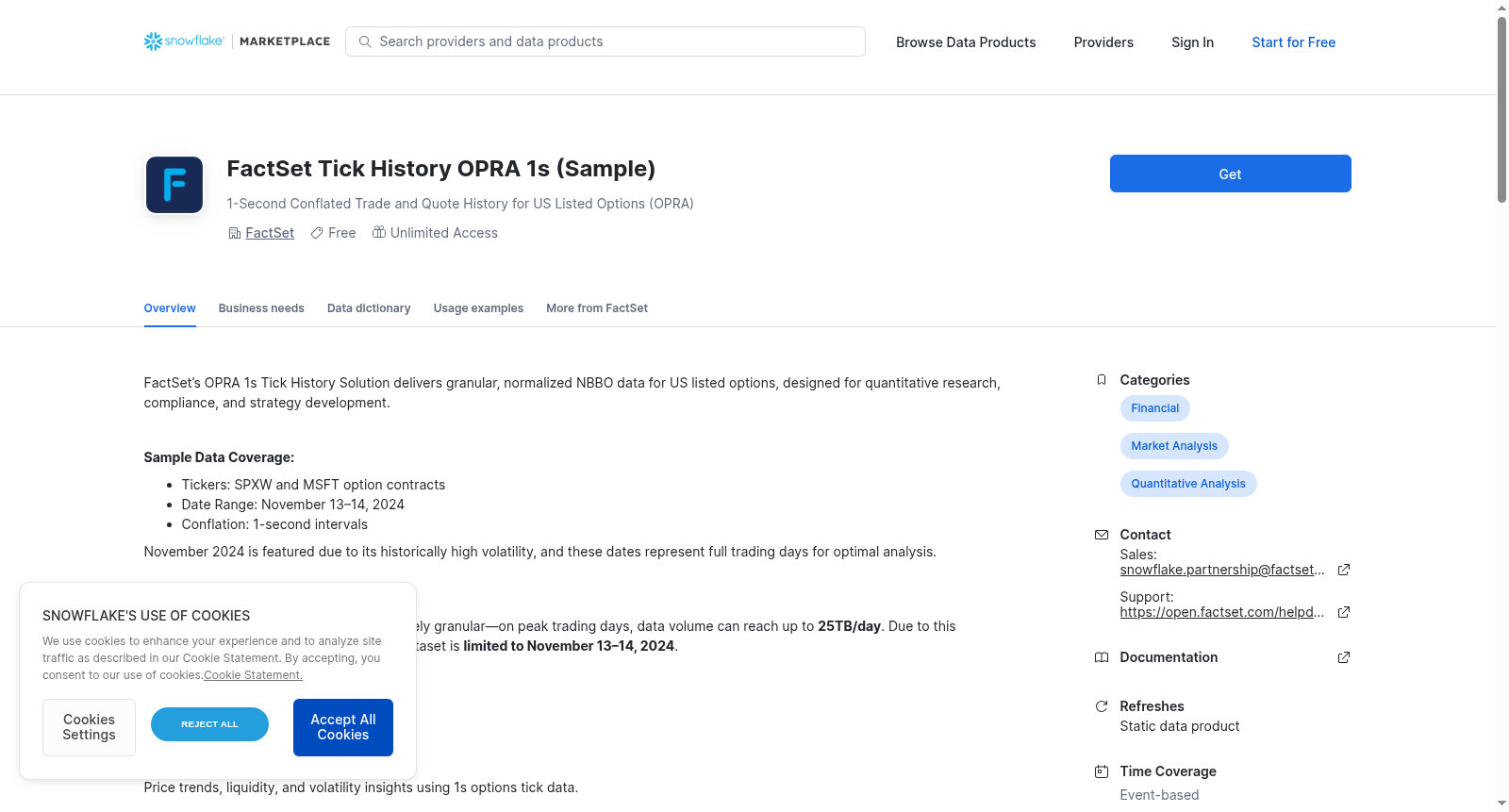
Task: Click the Contact envelope icon
Action: click(x=1102, y=535)
